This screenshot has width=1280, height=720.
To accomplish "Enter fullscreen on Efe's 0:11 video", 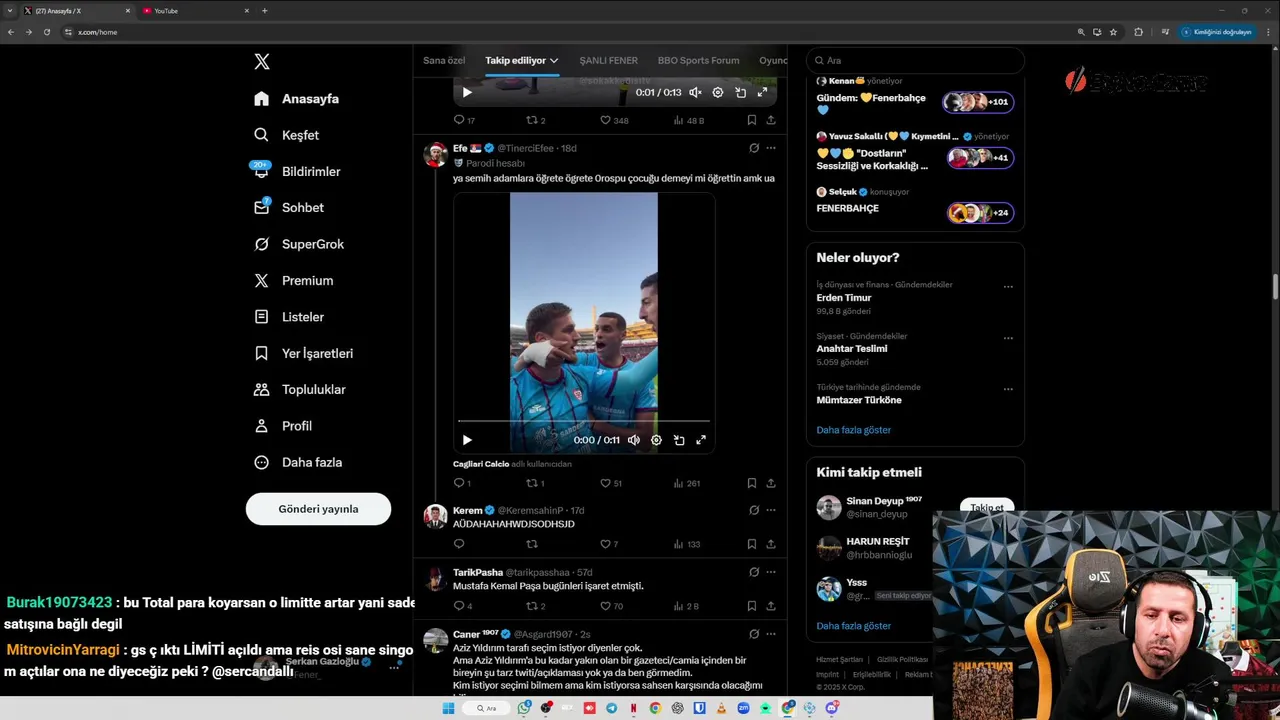I will [701, 440].
